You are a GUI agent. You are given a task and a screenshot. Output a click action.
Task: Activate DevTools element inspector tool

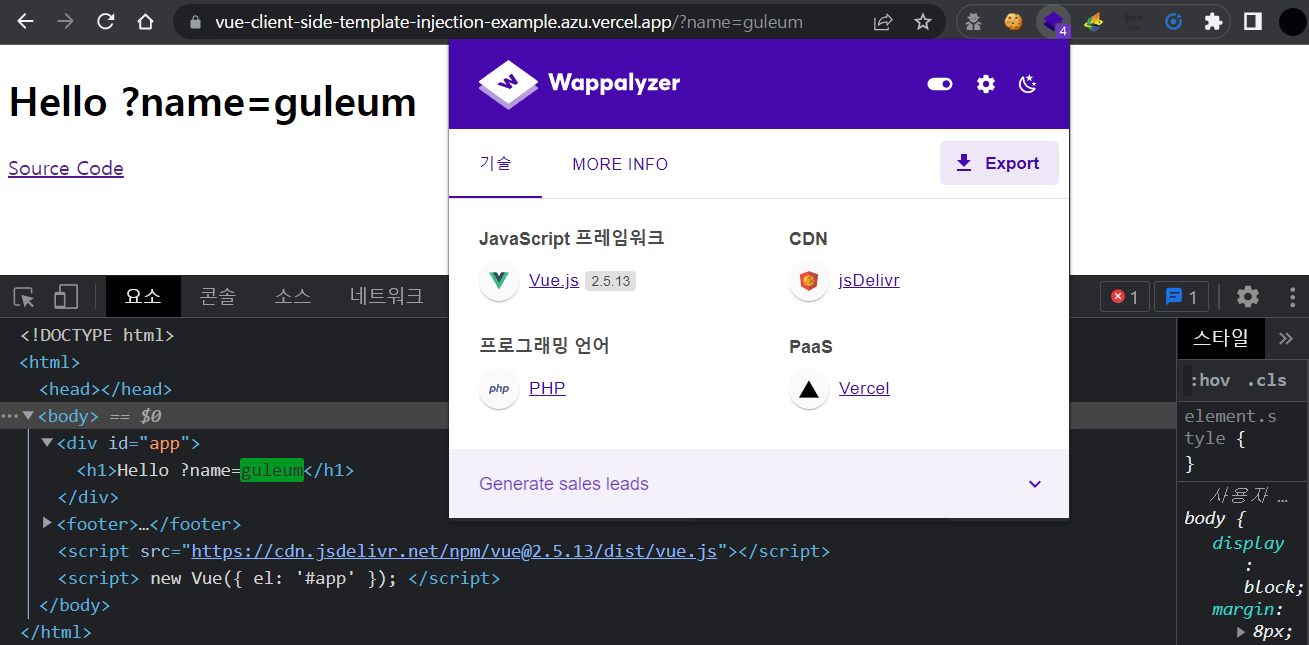click(25, 297)
